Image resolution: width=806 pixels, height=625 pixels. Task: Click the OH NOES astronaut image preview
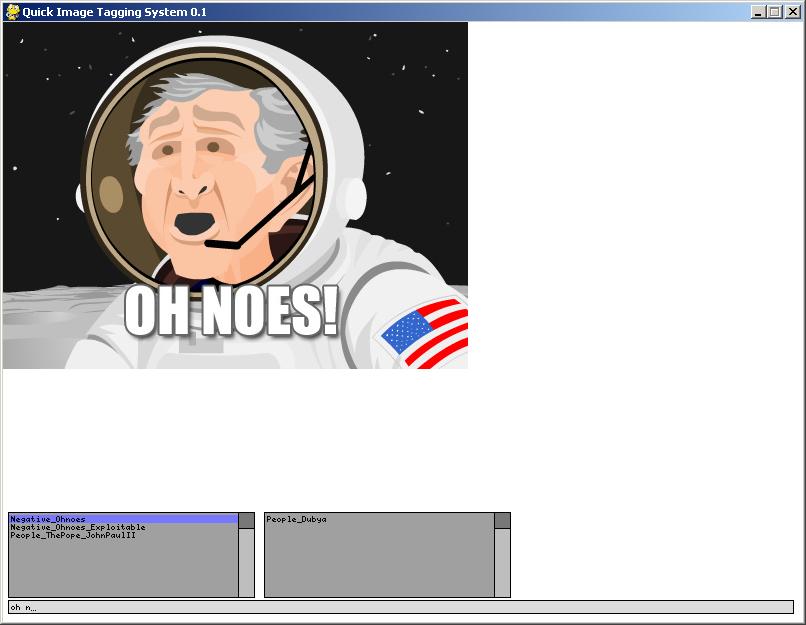tap(235, 195)
